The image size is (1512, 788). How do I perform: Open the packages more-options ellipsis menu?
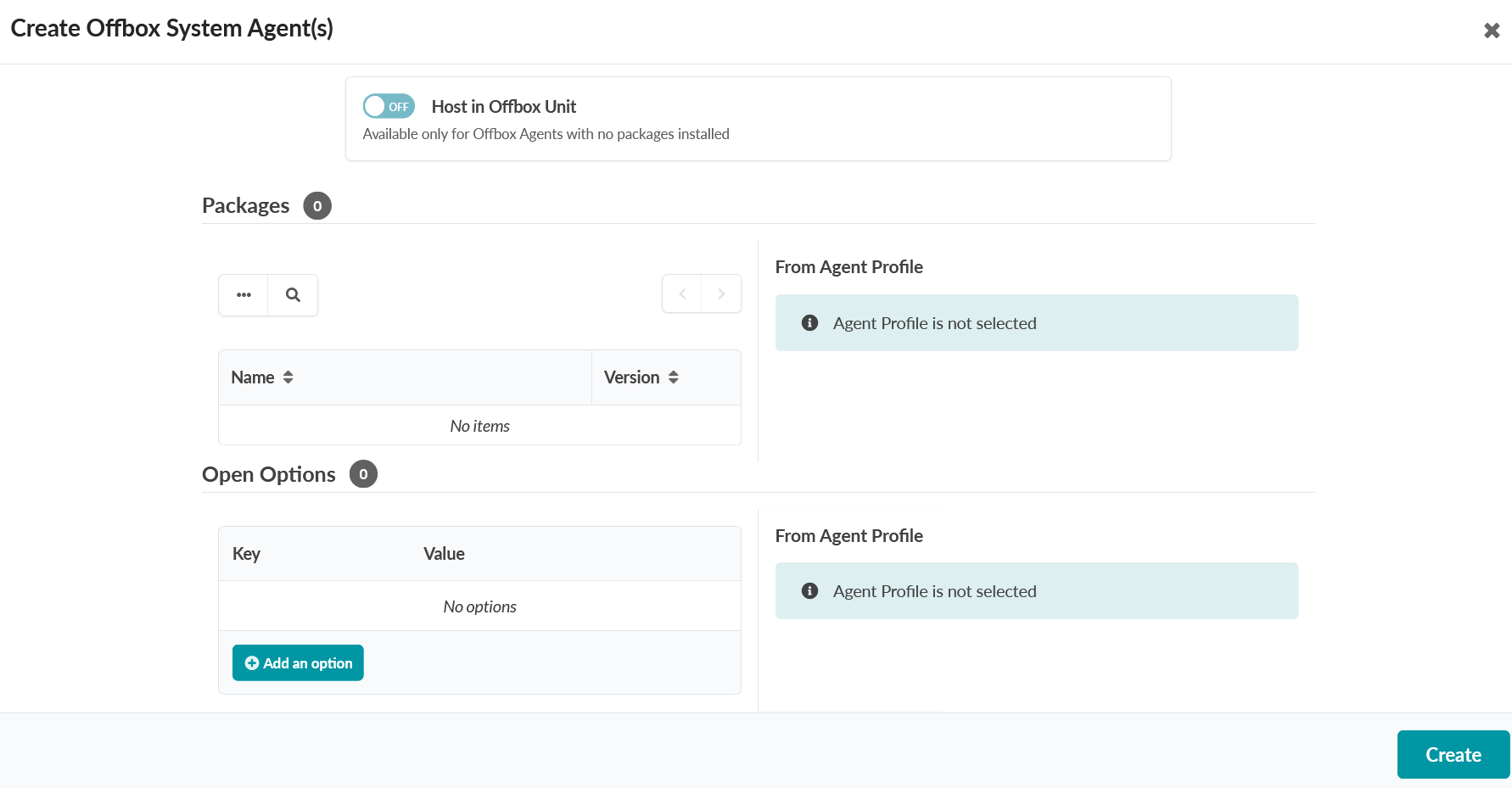pyautogui.click(x=244, y=295)
